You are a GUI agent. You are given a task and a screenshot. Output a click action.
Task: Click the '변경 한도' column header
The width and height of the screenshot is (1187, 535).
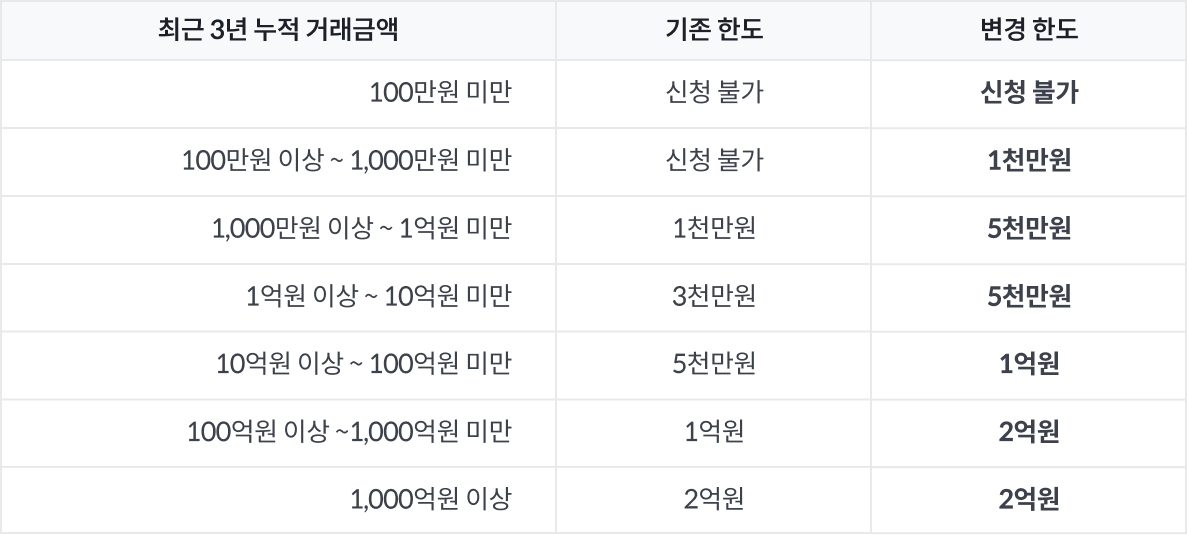click(x=1029, y=30)
